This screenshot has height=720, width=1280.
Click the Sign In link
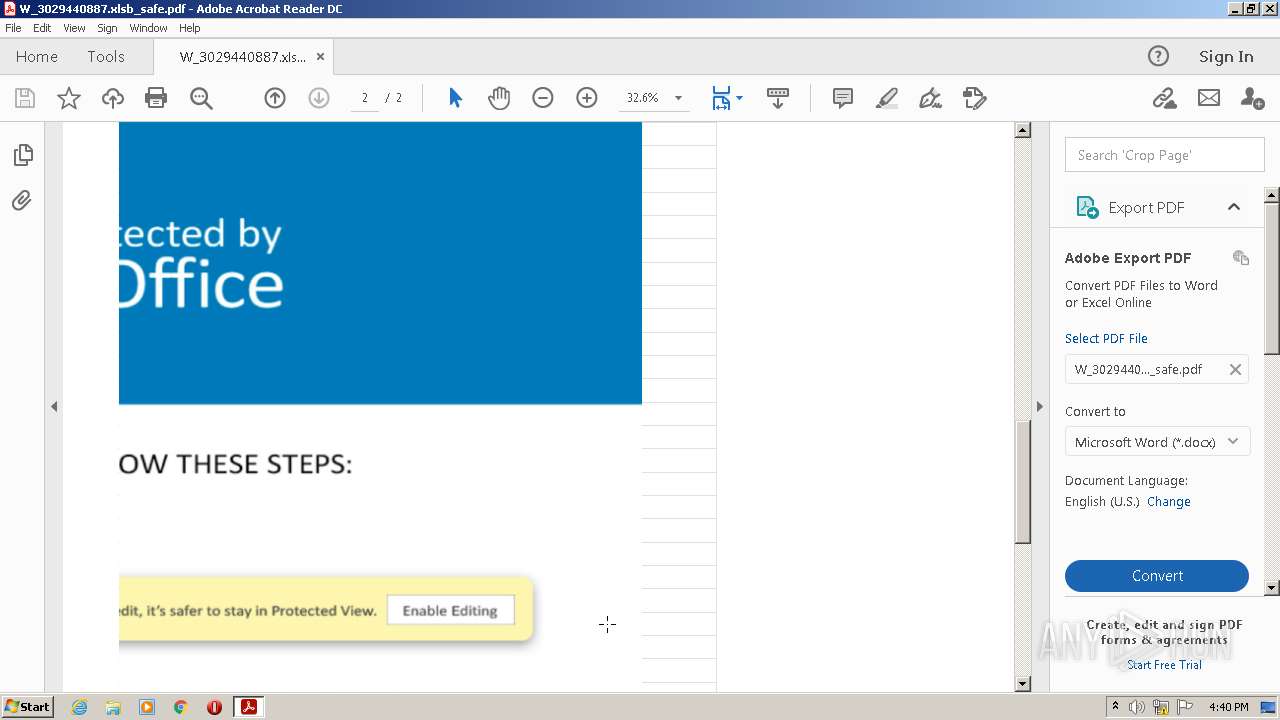point(1226,57)
